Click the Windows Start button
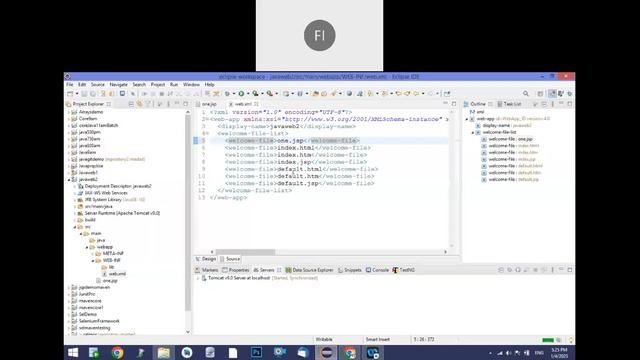The image size is (640, 360). coord(73,352)
